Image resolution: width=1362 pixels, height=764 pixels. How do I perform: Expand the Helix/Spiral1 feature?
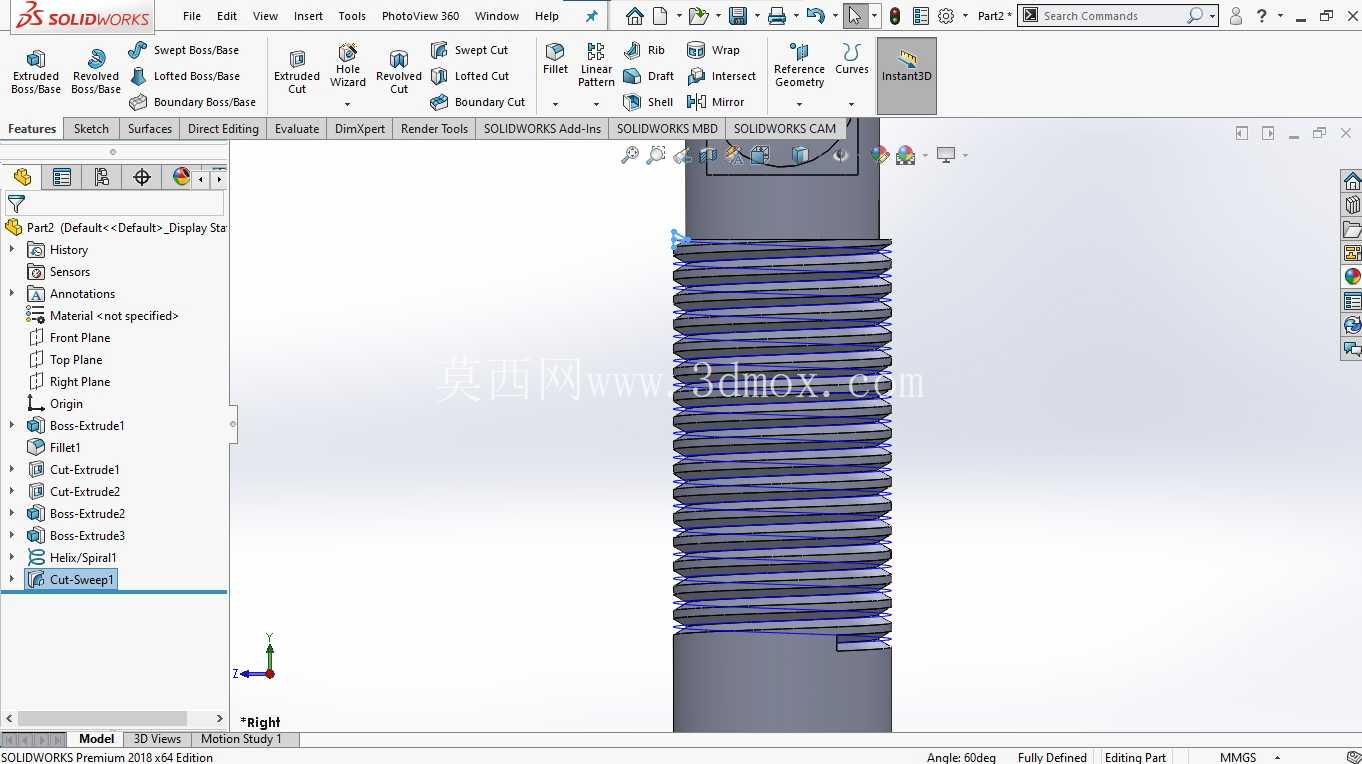coord(12,558)
